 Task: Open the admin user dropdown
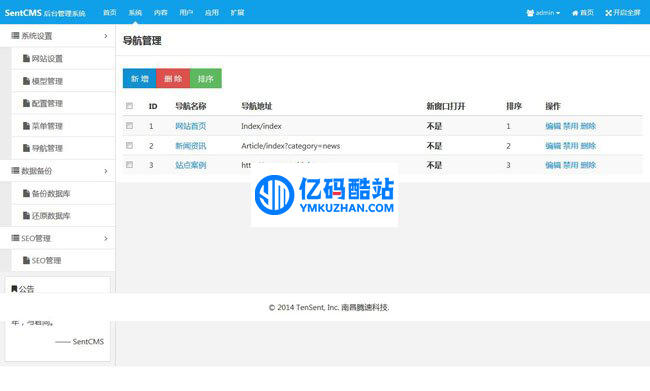[x=543, y=13]
